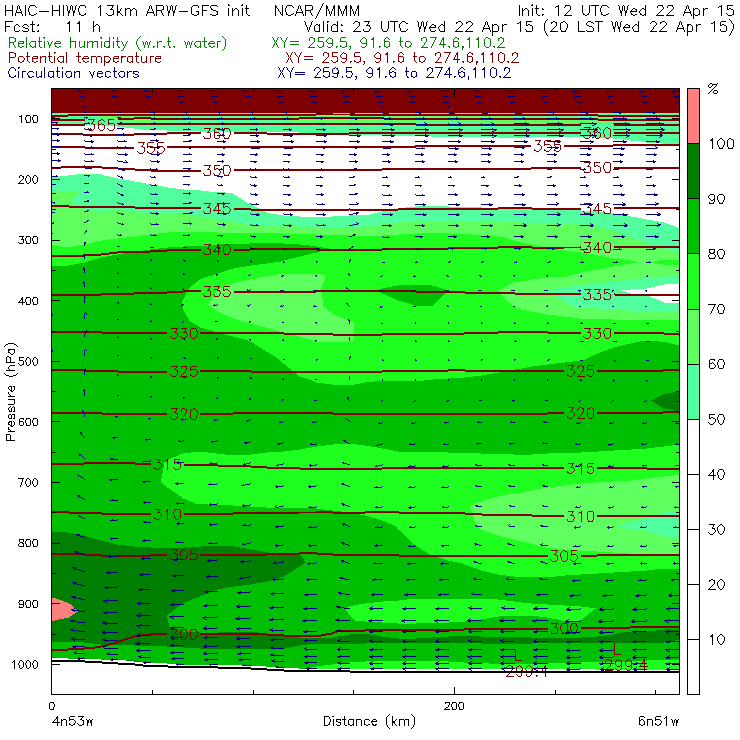Image resolution: width=740 pixels, height=740 pixels.
Task: Click the colorbar '100' value label
Action: [x=721, y=143]
